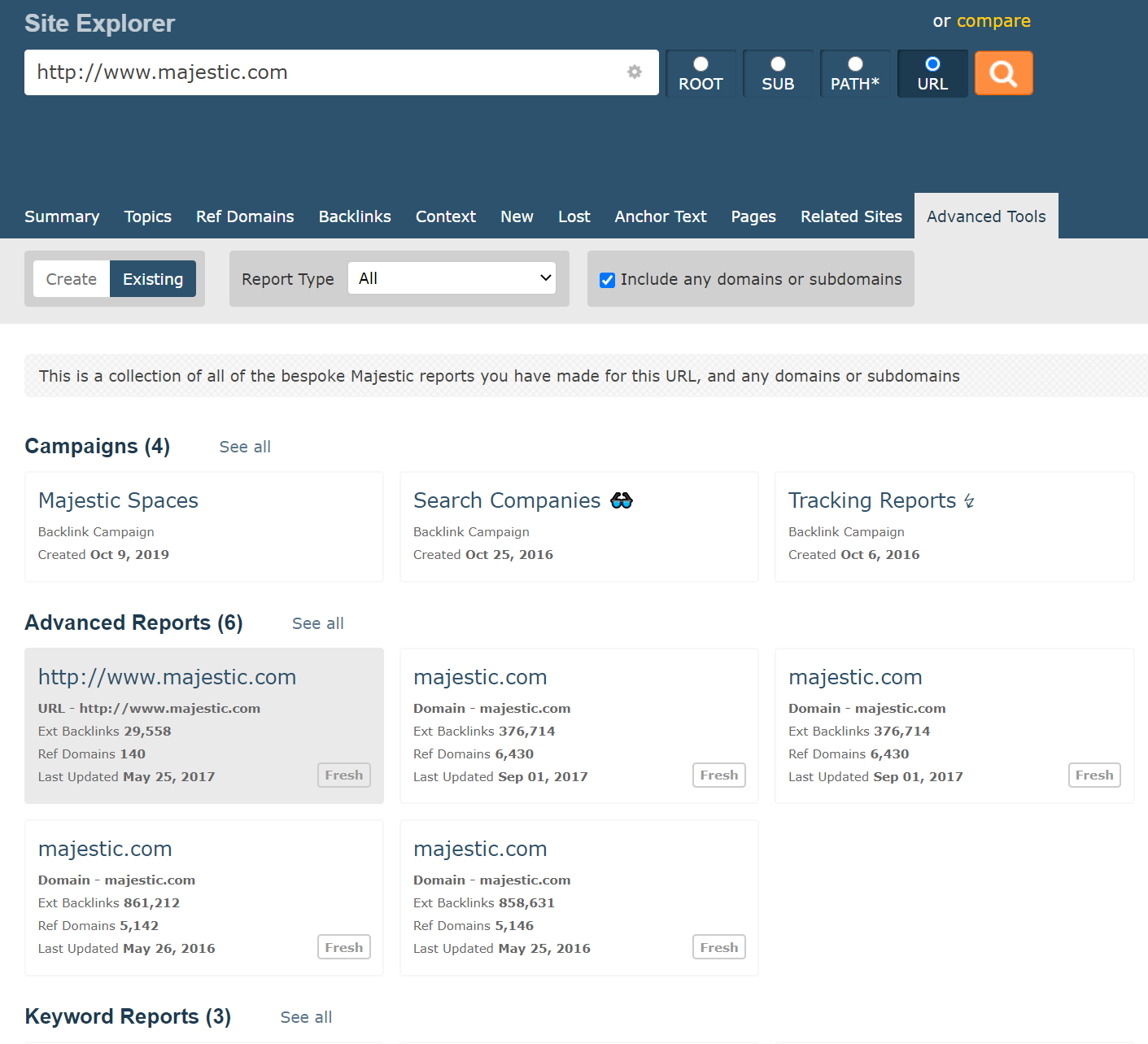Open the Report Type dropdown
1148x1044 pixels.
(452, 278)
